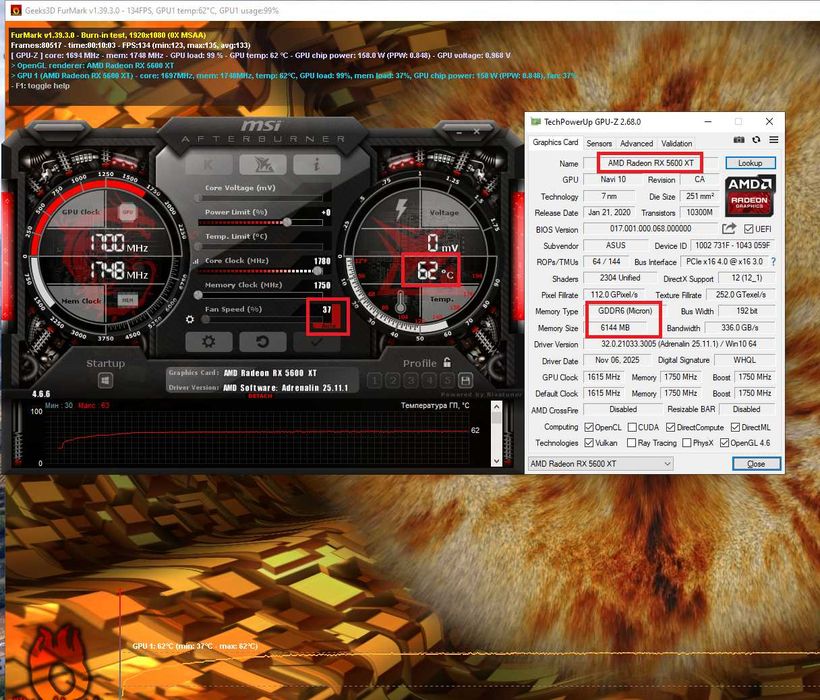Click the GPU button on the GPU Clock gauge
Image resolution: width=820 pixels, height=700 pixels.
(x=128, y=212)
